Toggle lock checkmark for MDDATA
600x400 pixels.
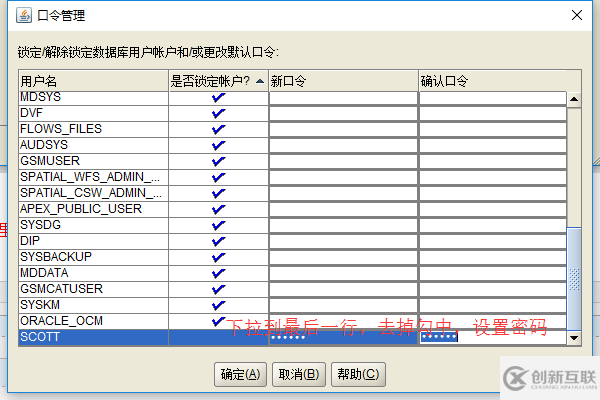point(218,273)
